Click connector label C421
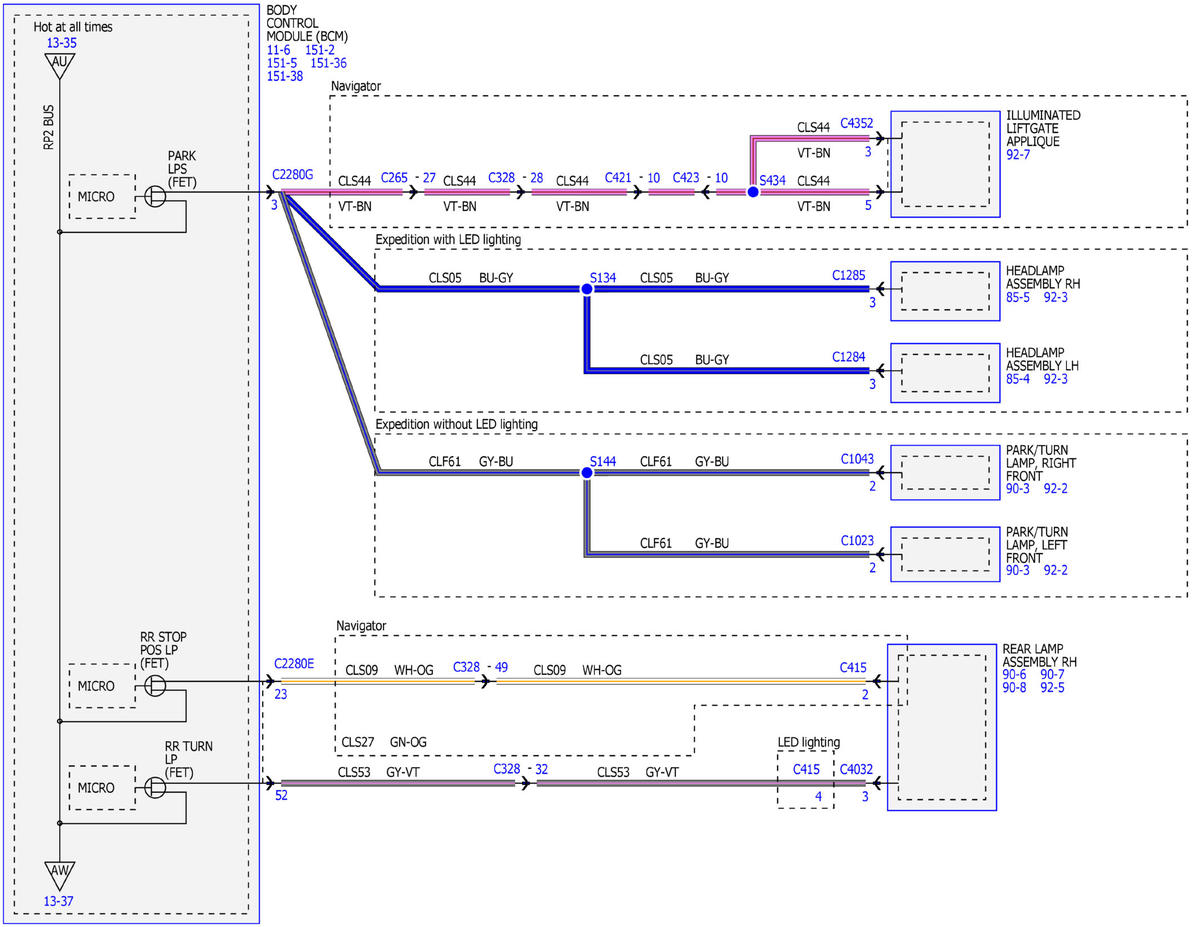This screenshot has width=1200, height=927. [619, 178]
